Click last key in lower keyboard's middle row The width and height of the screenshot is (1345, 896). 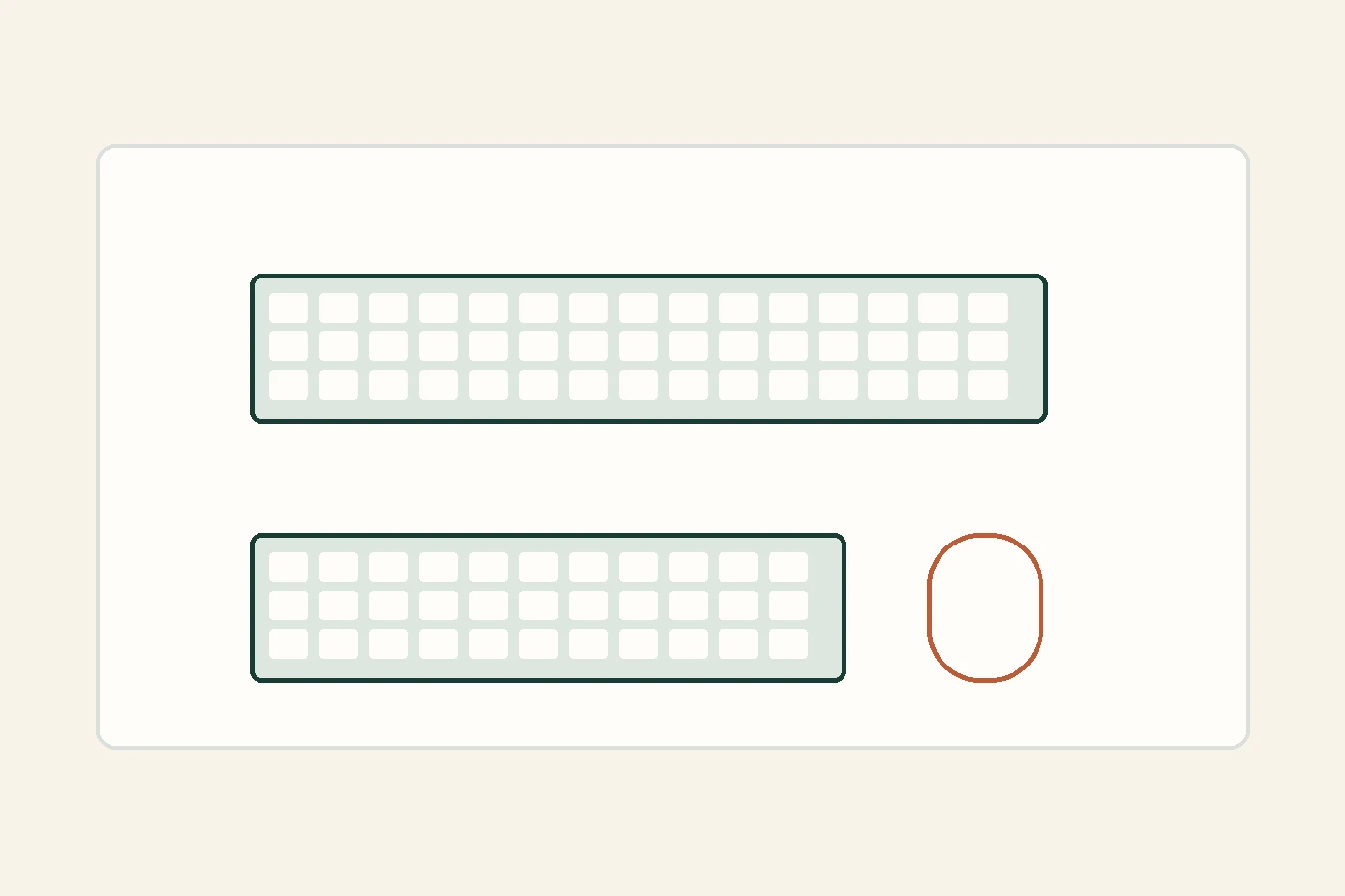click(x=788, y=606)
